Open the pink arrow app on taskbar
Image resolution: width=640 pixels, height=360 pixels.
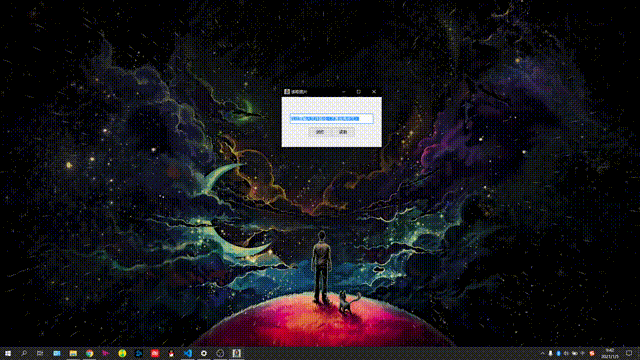106,353
